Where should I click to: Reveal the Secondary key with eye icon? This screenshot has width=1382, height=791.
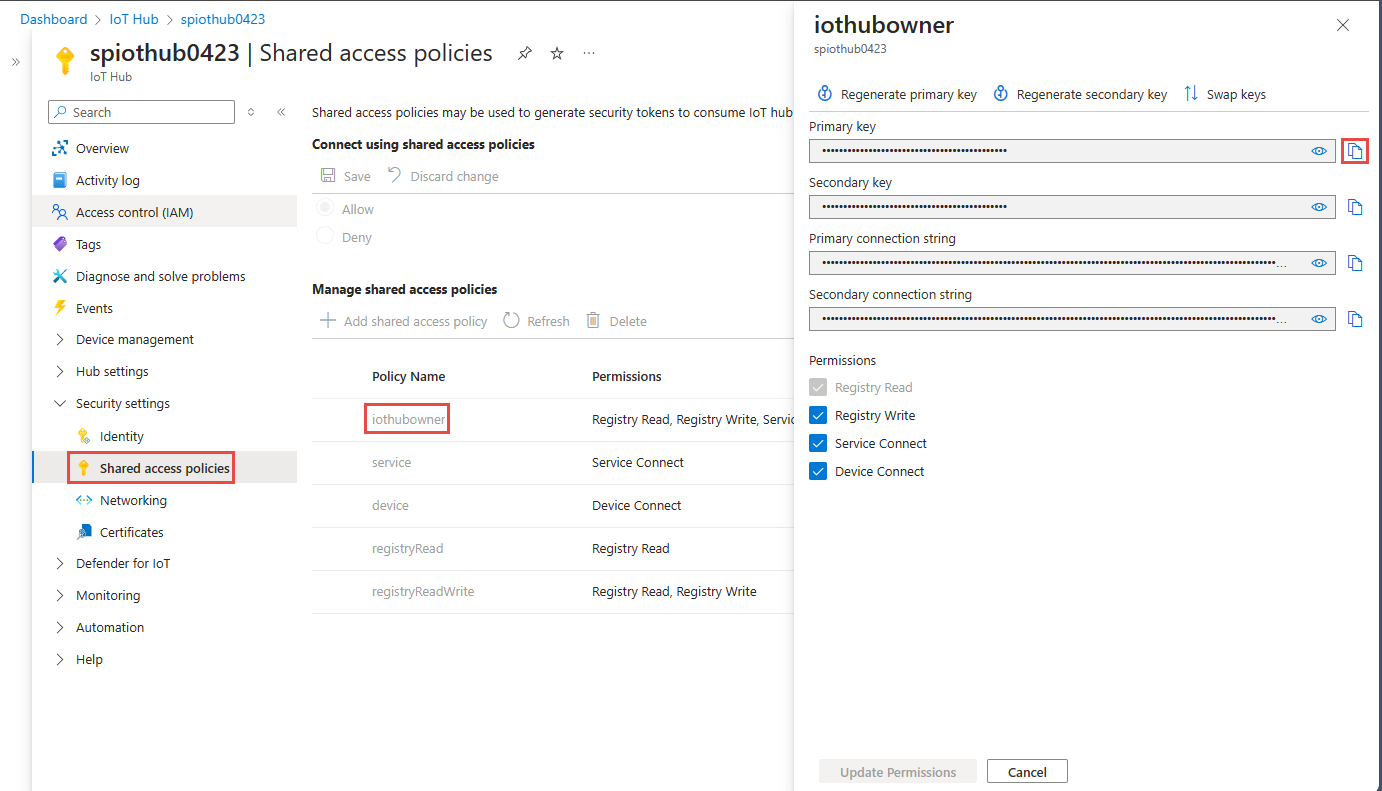[x=1319, y=207]
